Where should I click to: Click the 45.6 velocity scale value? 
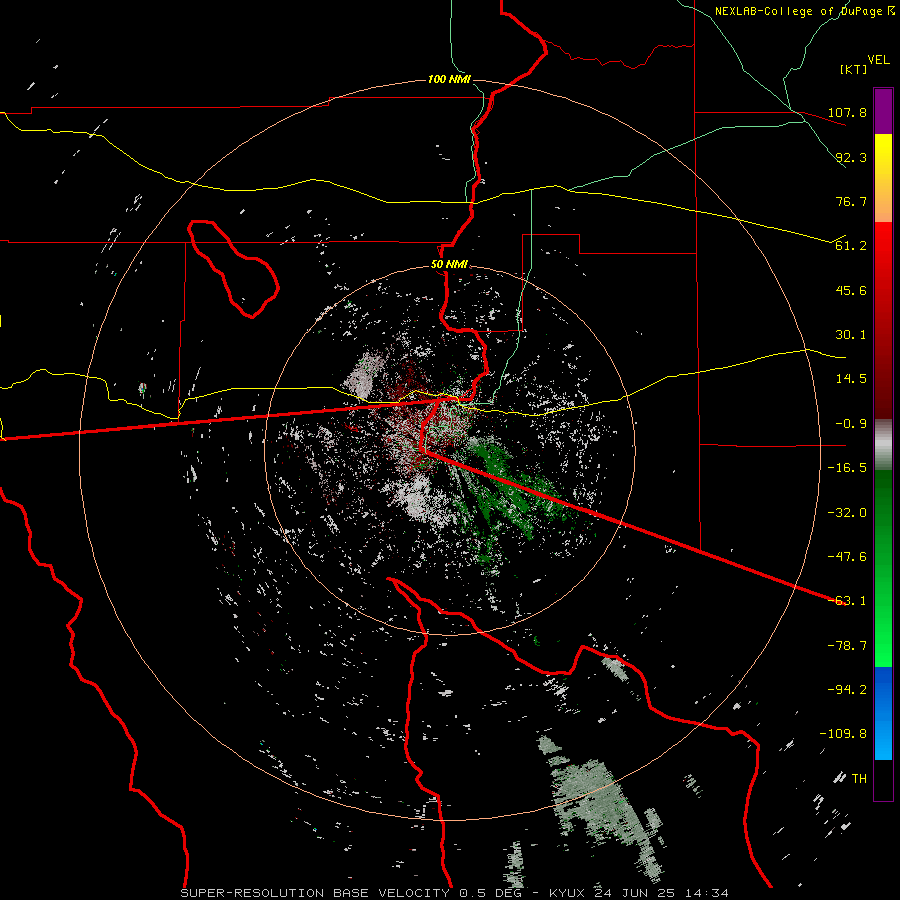click(x=851, y=290)
